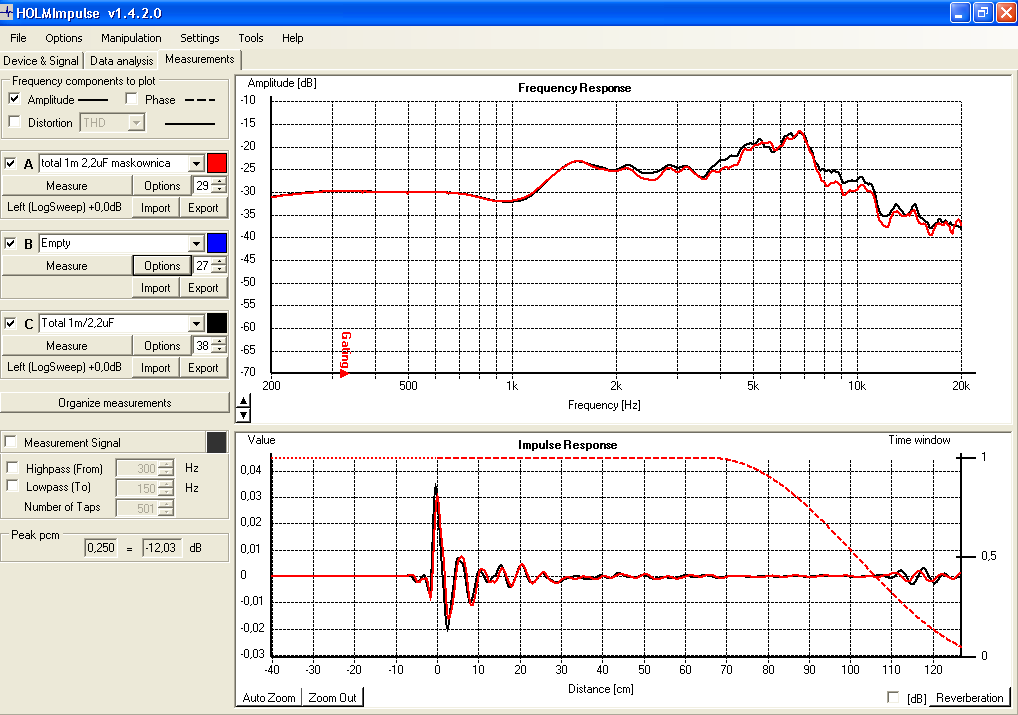Click the Peak pcm value field
The image size is (1018, 715).
pos(101,547)
